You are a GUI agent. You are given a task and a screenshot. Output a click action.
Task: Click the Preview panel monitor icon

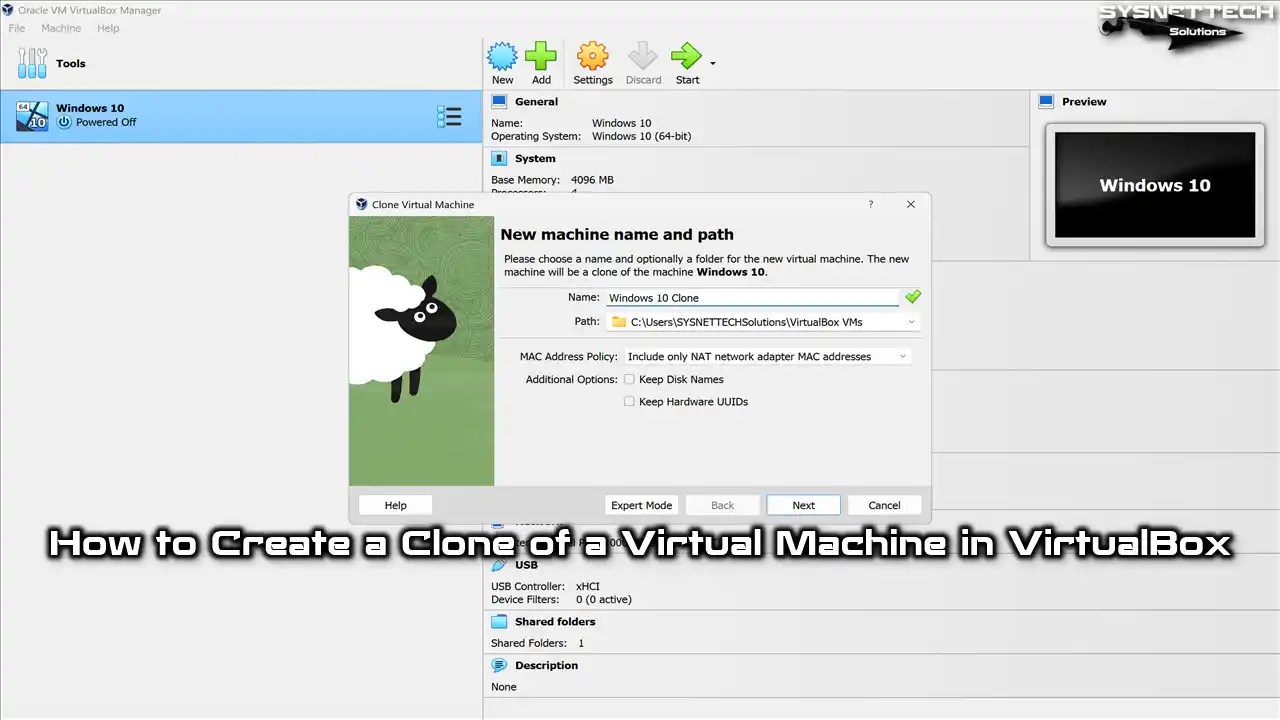1045,101
